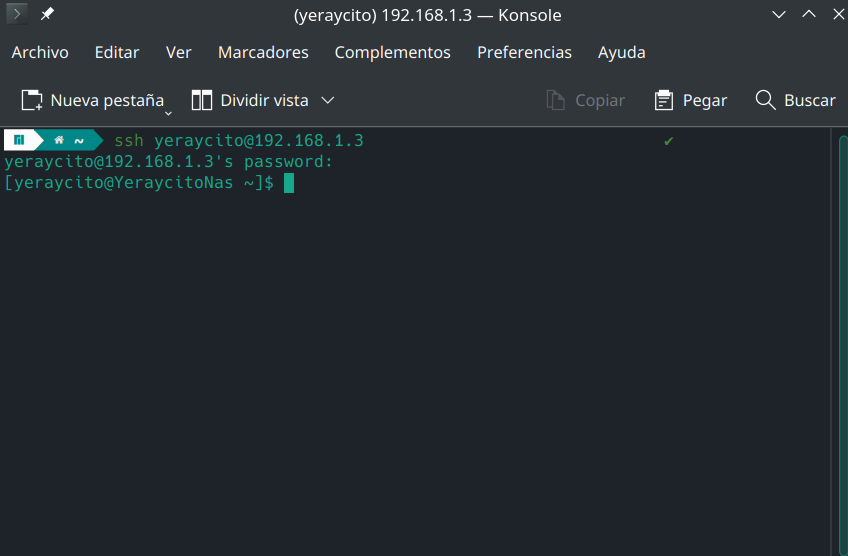848x556 pixels.
Task: Open the Archivo menu
Action: point(40,52)
